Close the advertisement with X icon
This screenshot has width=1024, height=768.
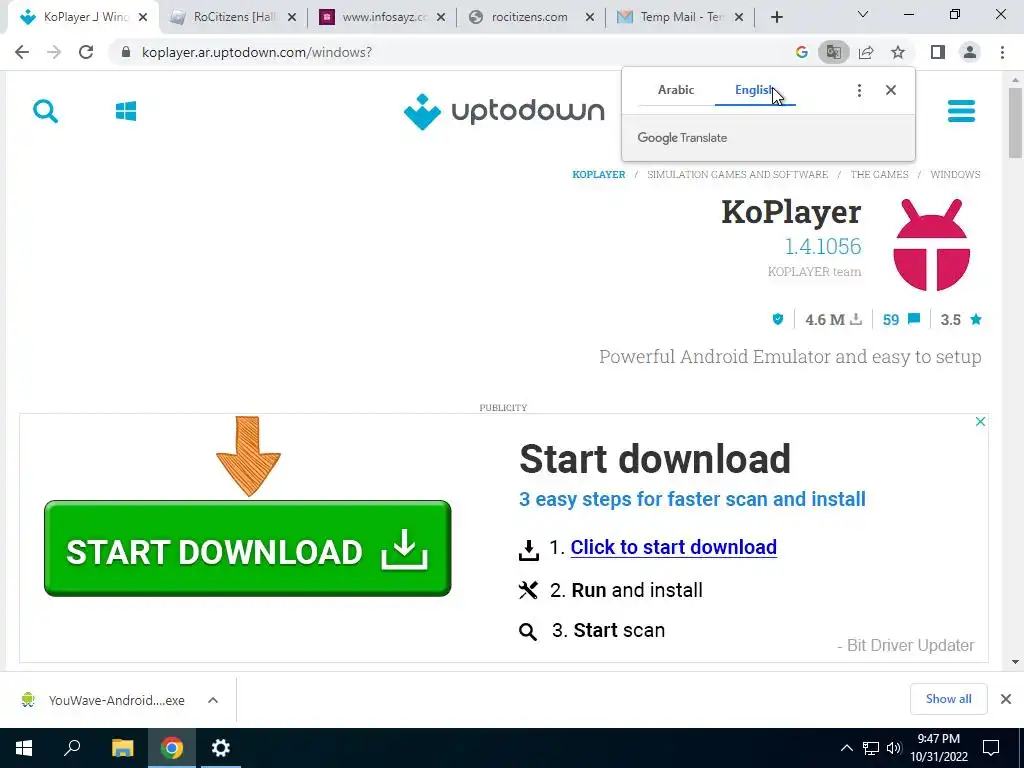980,422
